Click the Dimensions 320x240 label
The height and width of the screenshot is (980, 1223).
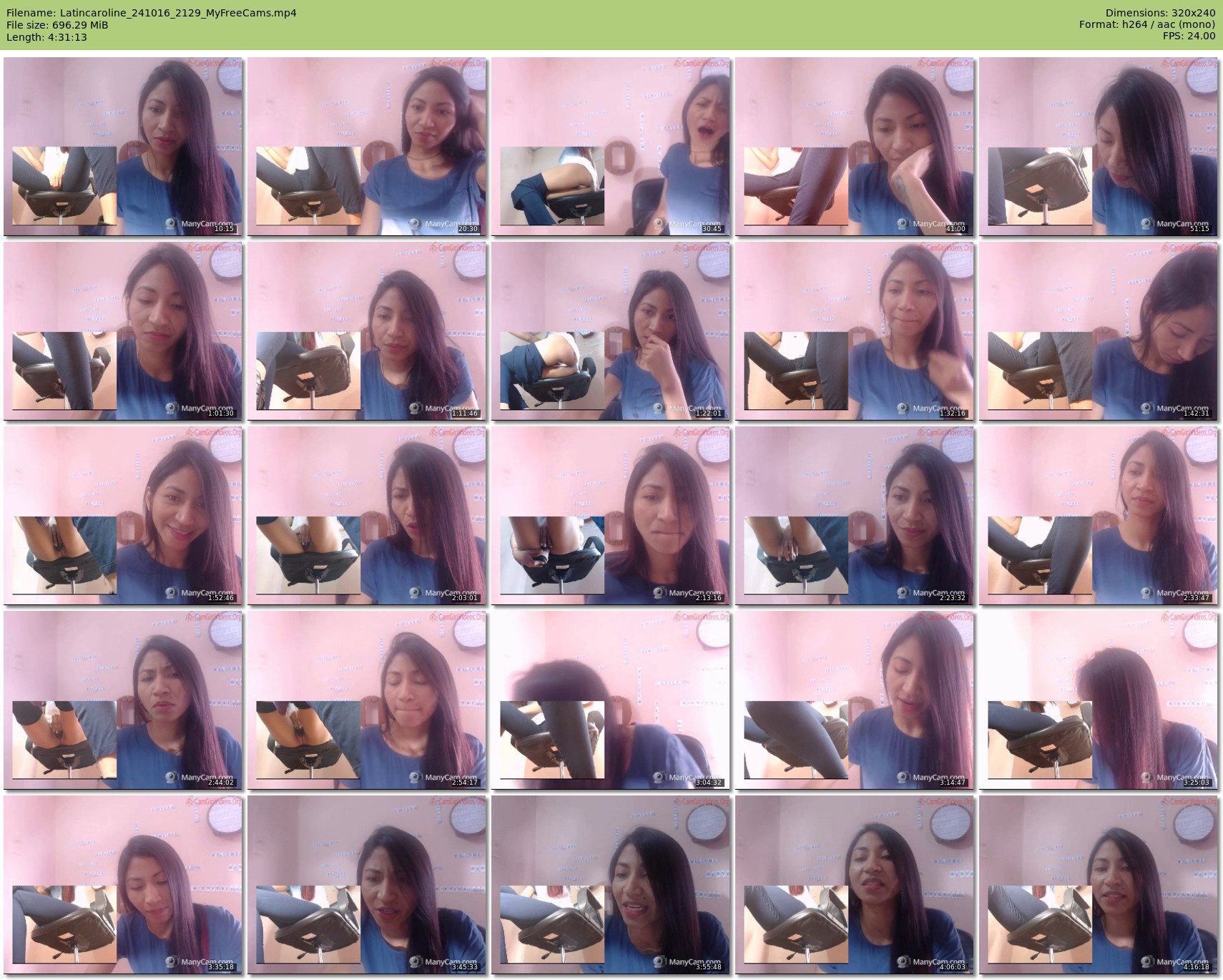tap(1160, 13)
